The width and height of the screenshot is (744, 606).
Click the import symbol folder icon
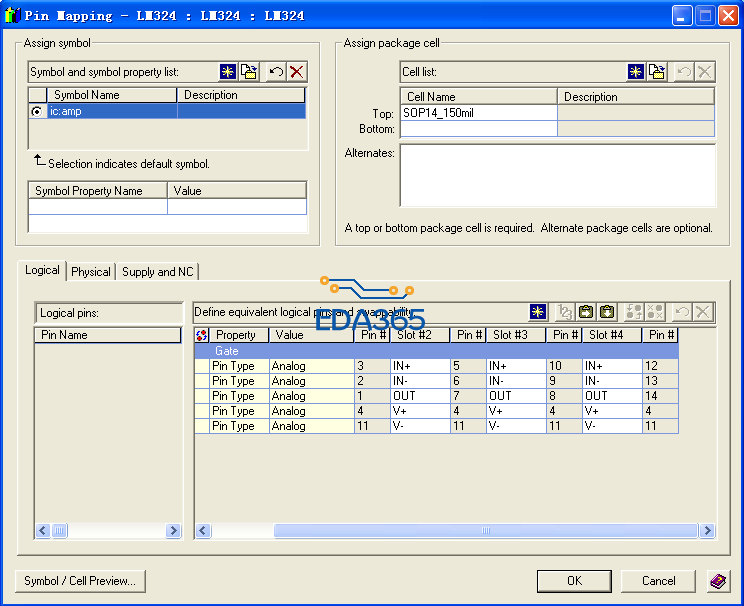(249, 72)
